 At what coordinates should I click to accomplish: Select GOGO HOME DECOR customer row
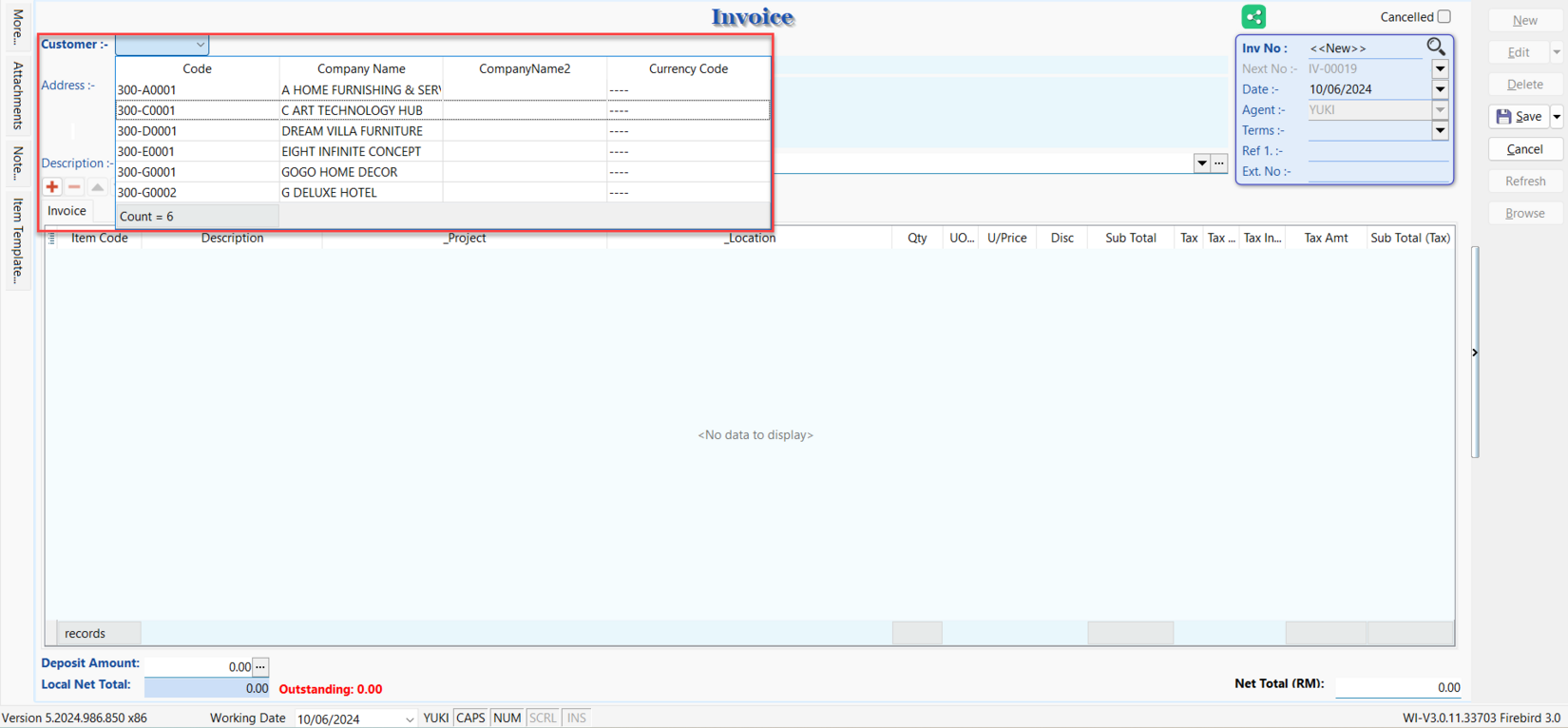pyautogui.click(x=443, y=172)
